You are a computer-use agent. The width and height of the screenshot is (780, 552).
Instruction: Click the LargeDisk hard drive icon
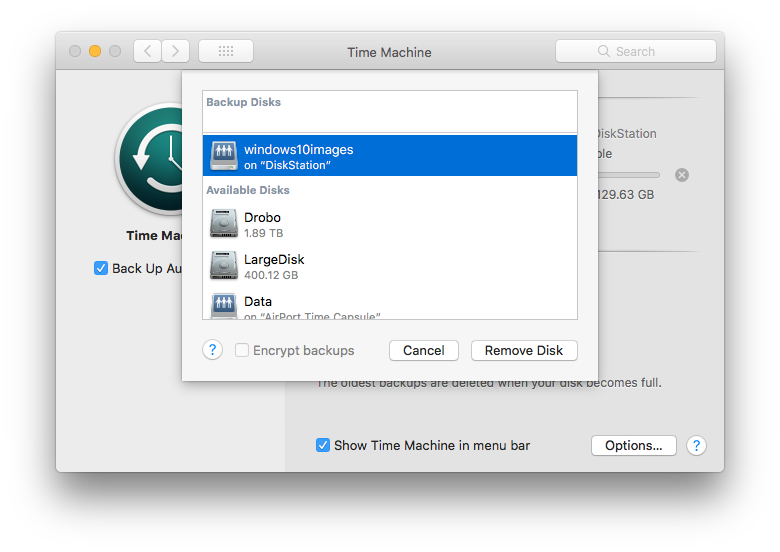pyautogui.click(x=224, y=266)
